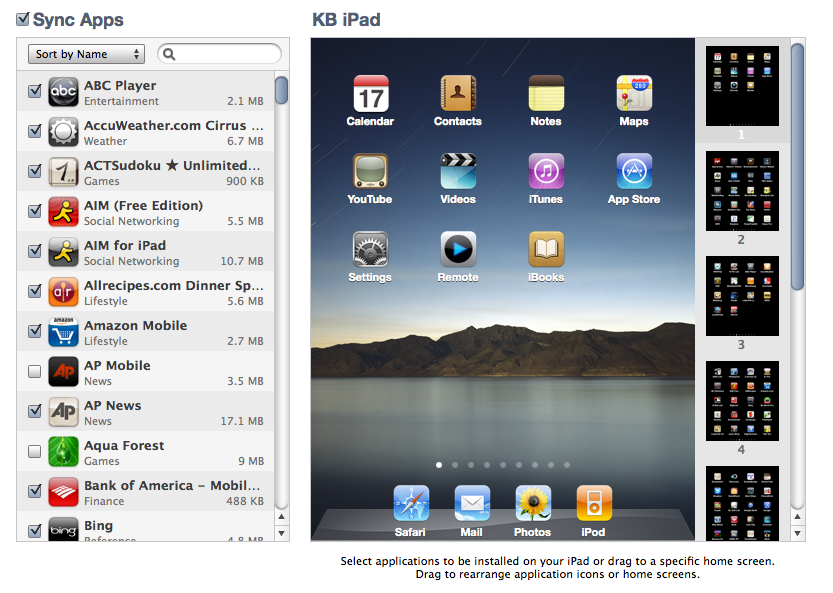Click the AP Mobile app icon

click(64, 371)
